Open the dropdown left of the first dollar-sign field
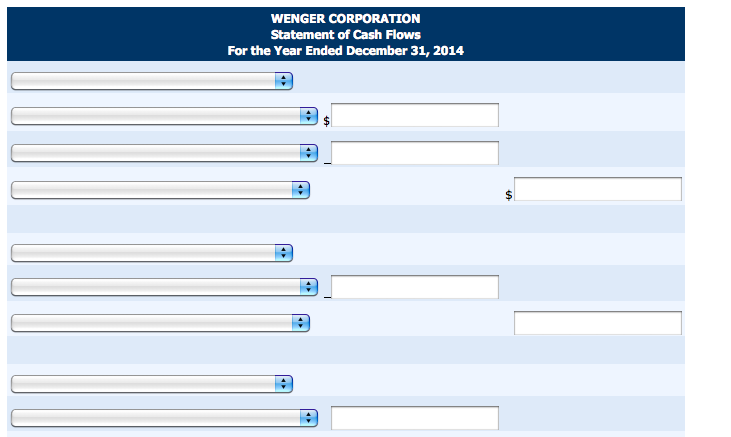 click(164, 116)
